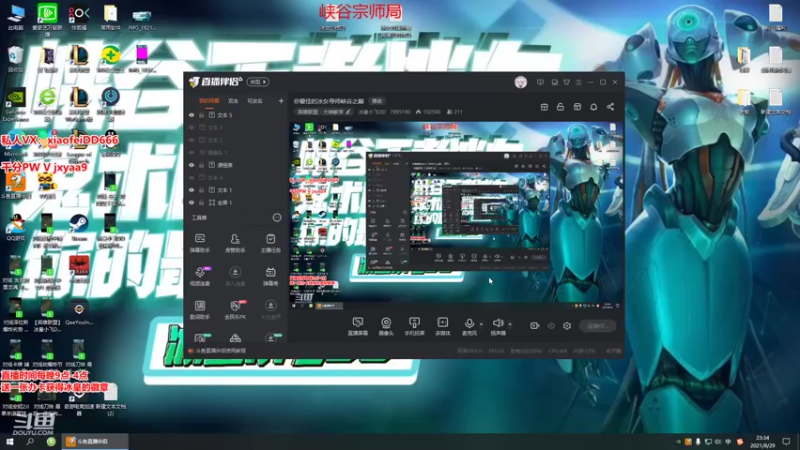Collapse the 工具箱 toolbox panel

(277, 218)
